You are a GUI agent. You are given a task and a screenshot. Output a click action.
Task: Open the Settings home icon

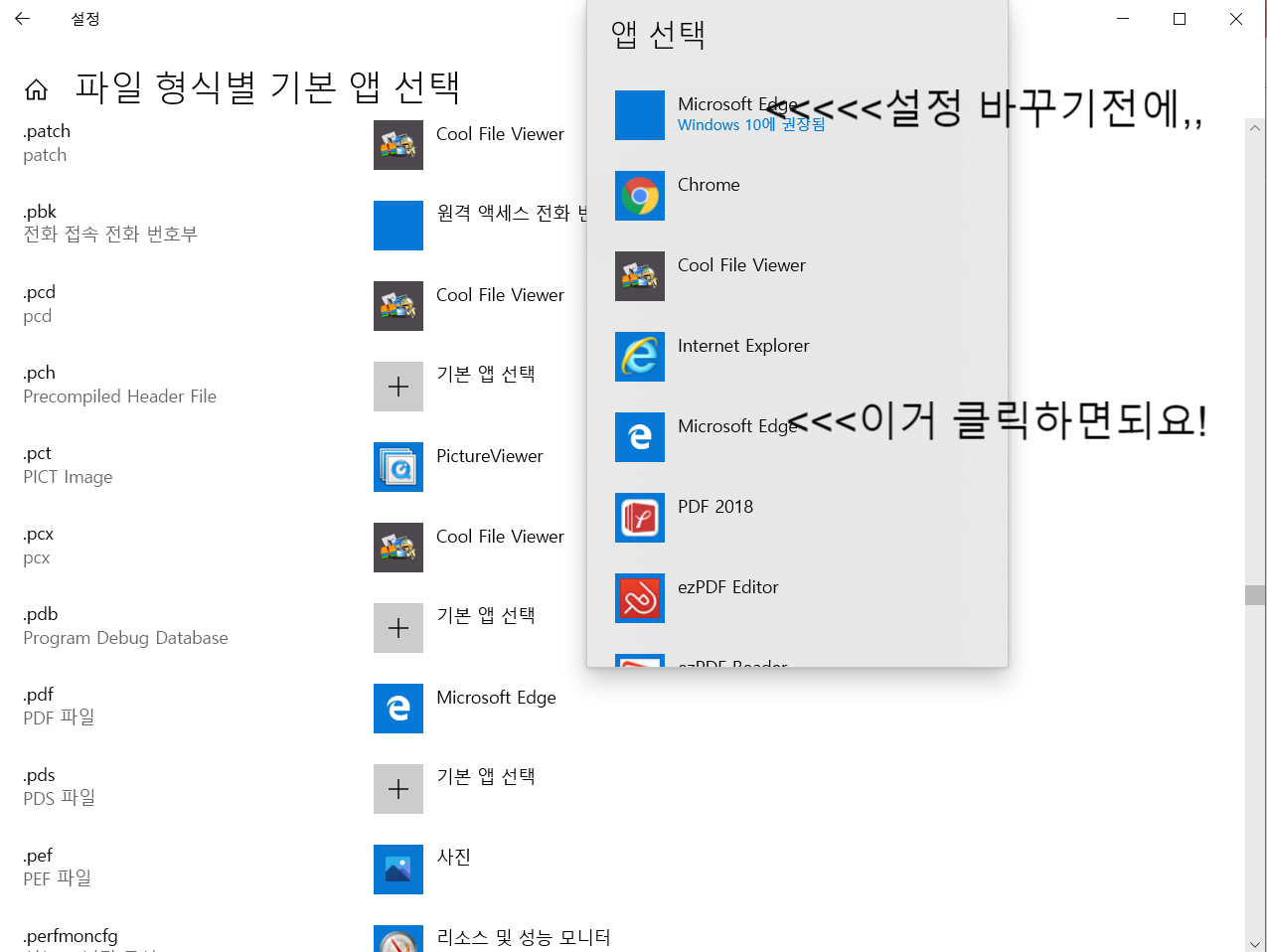[x=36, y=90]
